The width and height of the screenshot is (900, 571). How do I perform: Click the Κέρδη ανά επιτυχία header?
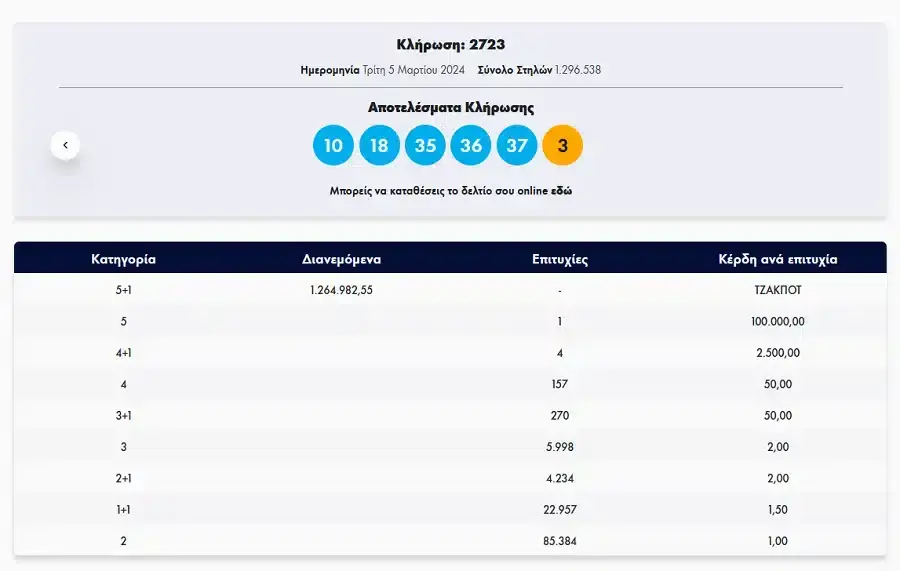point(777,259)
